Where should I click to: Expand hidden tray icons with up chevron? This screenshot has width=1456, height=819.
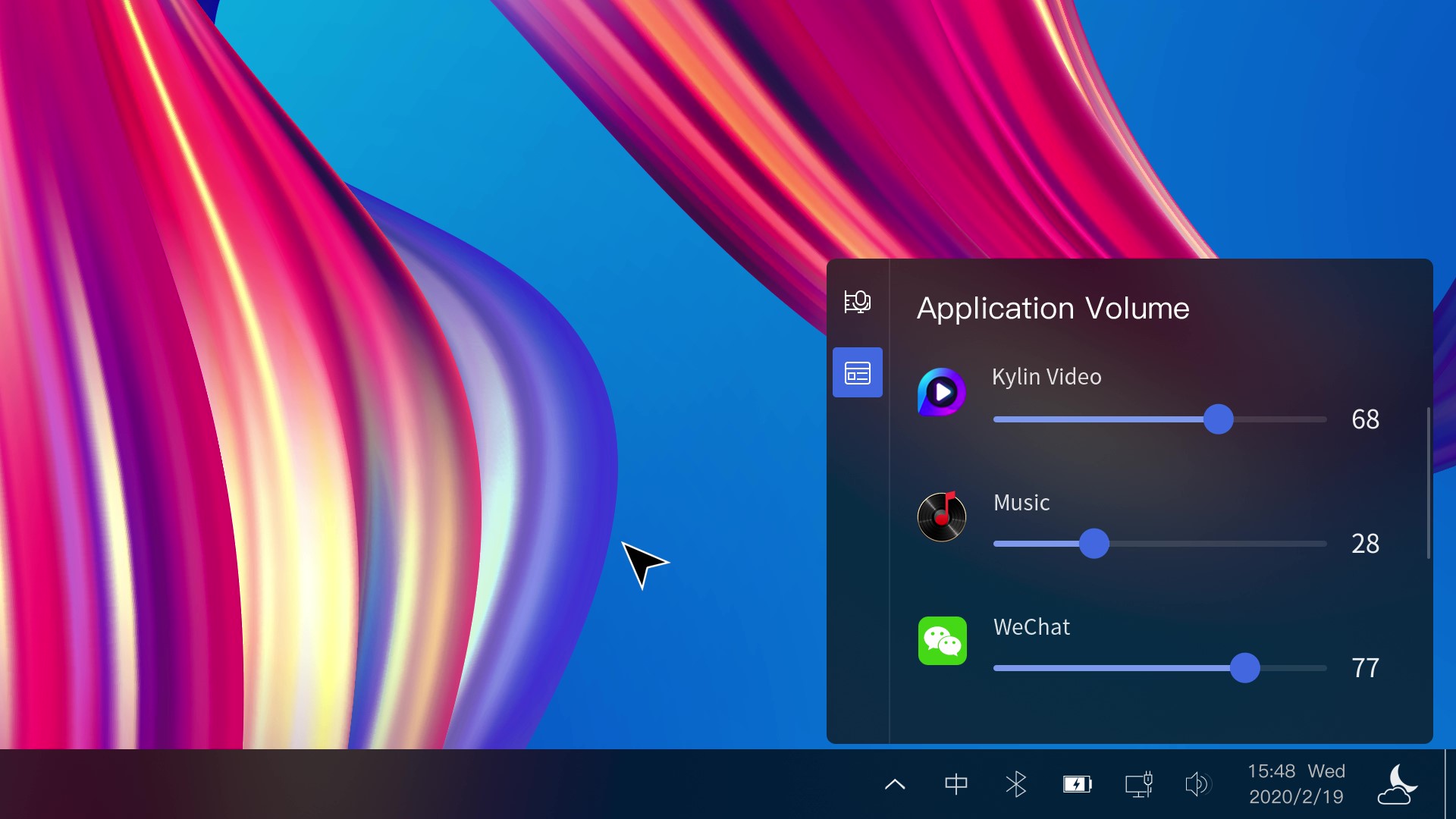895,784
